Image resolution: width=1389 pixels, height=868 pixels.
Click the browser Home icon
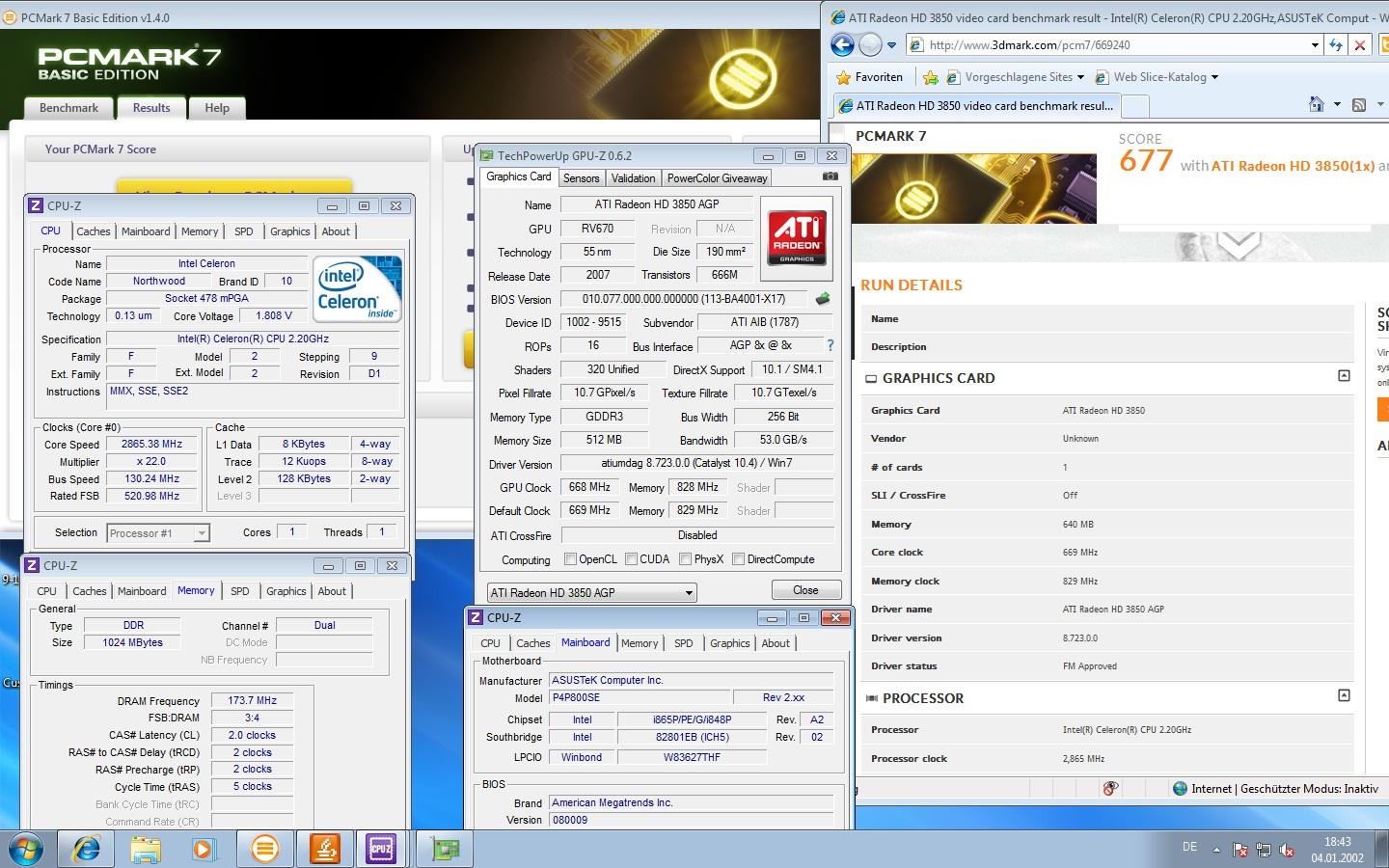pos(1317,104)
